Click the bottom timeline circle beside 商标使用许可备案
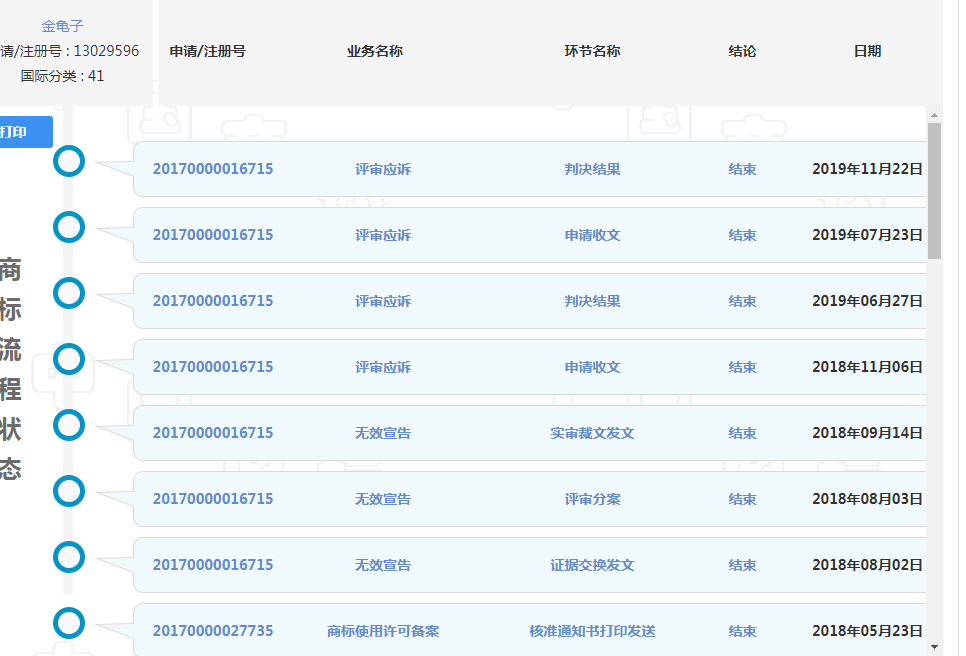966x656 pixels. point(68,623)
